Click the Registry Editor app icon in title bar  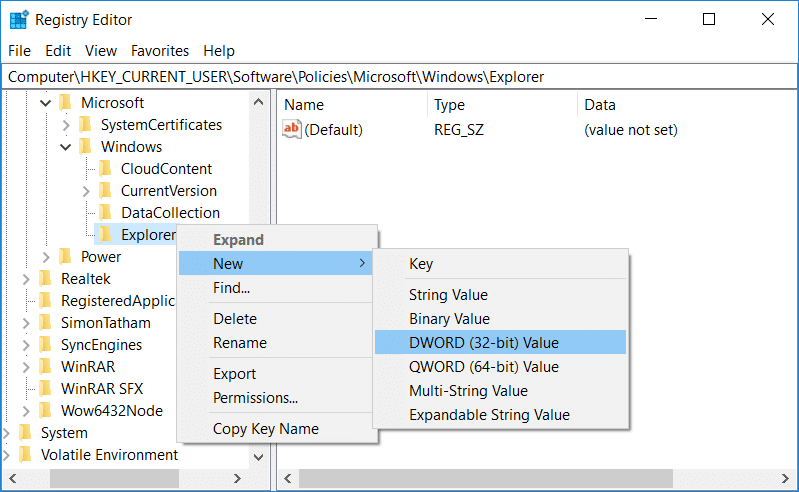click(x=20, y=20)
